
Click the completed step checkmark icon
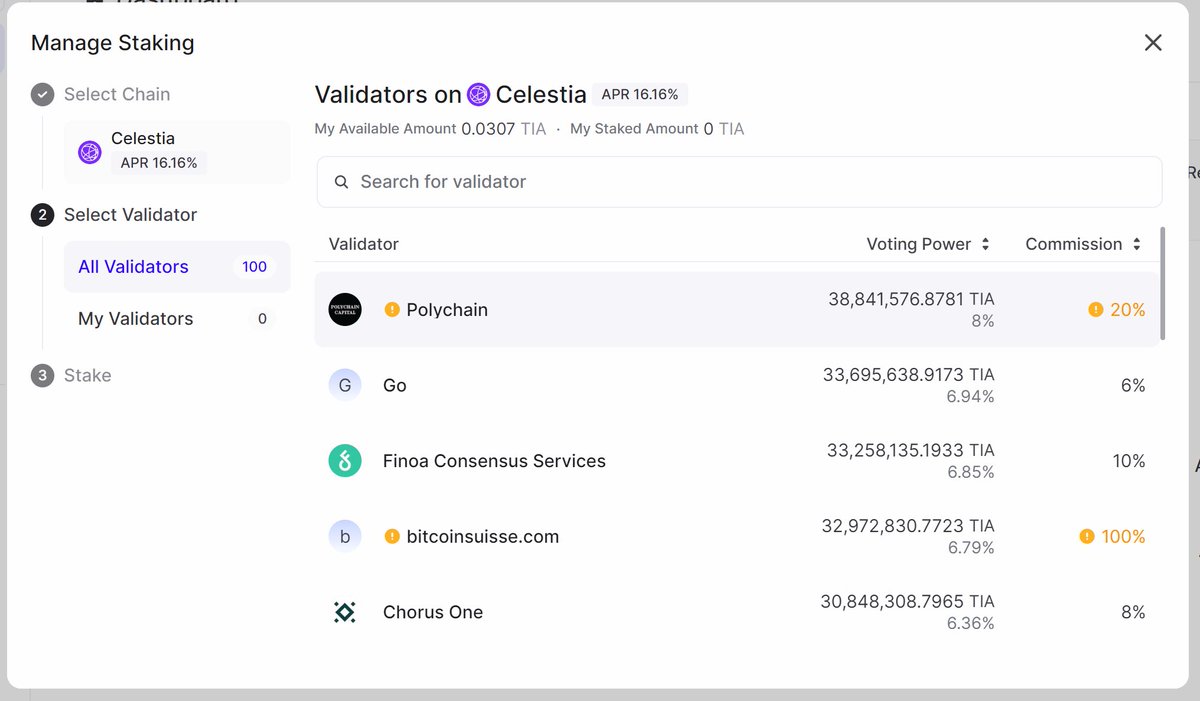(42, 95)
